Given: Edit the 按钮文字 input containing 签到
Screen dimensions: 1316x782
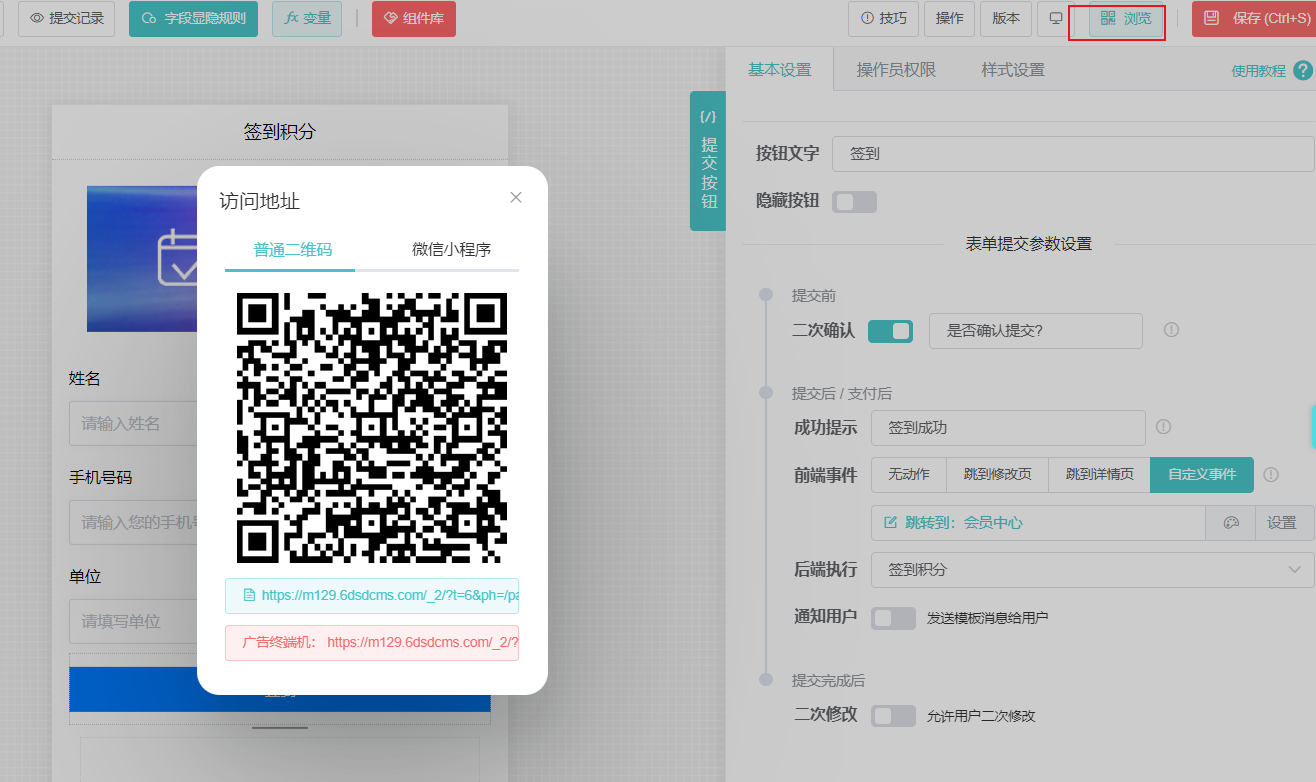Looking at the screenshot, I should pos(1073,154).
